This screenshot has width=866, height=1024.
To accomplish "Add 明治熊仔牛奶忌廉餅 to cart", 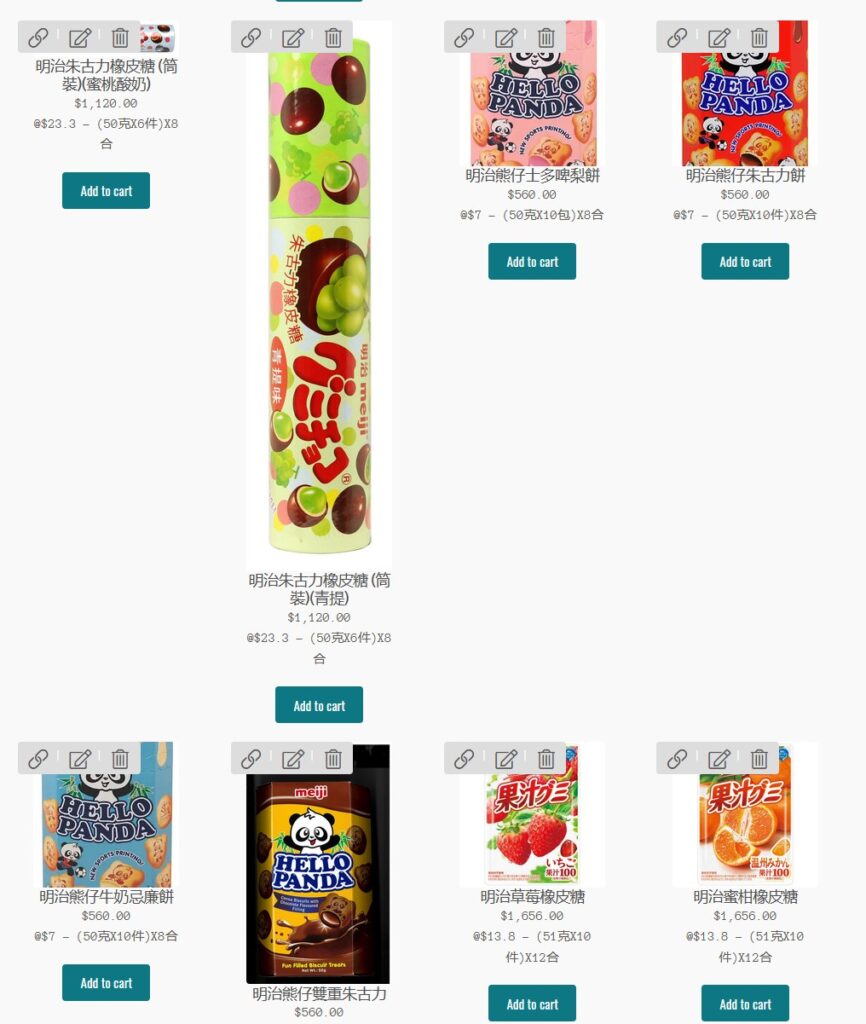I will point(106,982).
